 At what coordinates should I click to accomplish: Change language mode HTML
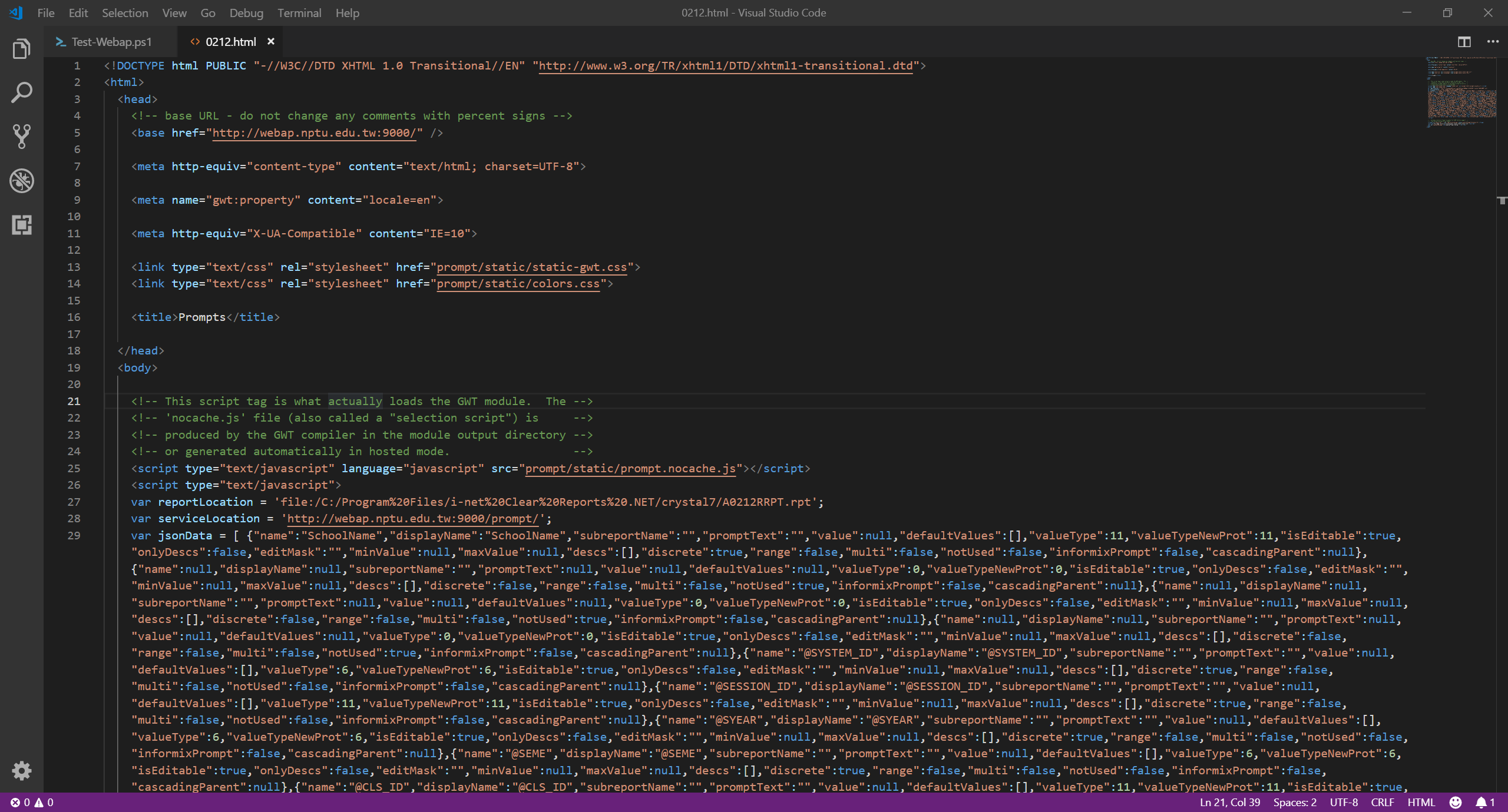pyautogui.click(x=1421, y=802)
